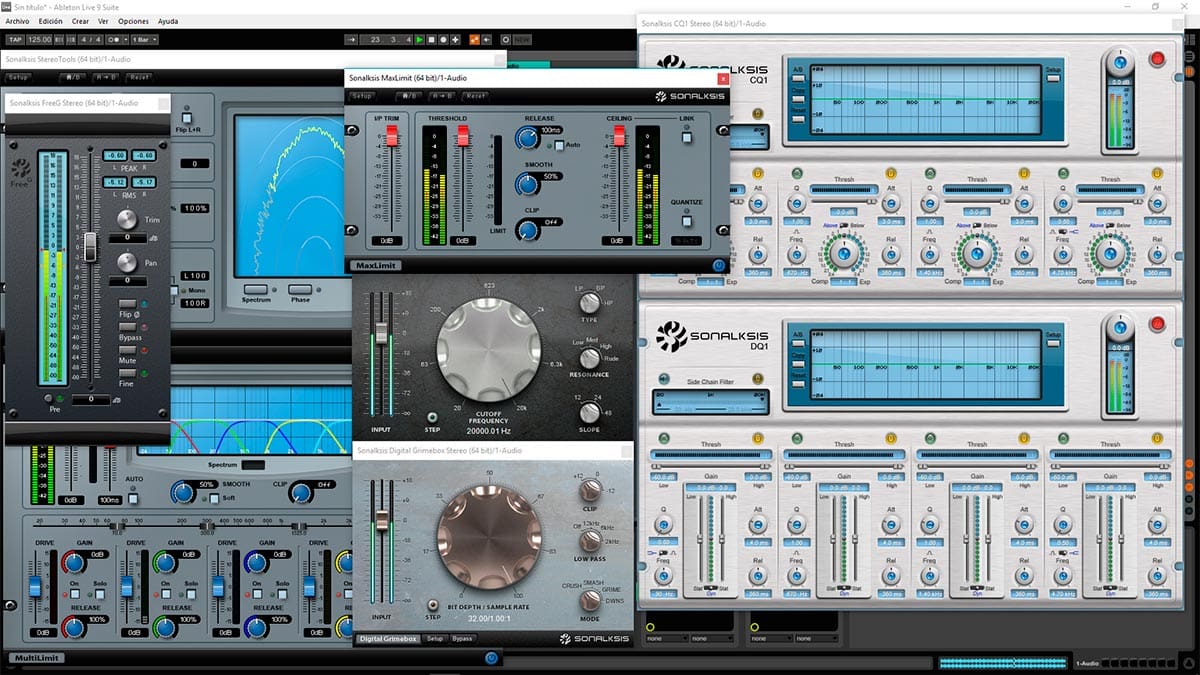This screenshot has height=675, width=1200.
Task: Click the MaxLimit Threshold red fader
Action: pos(463,138)
